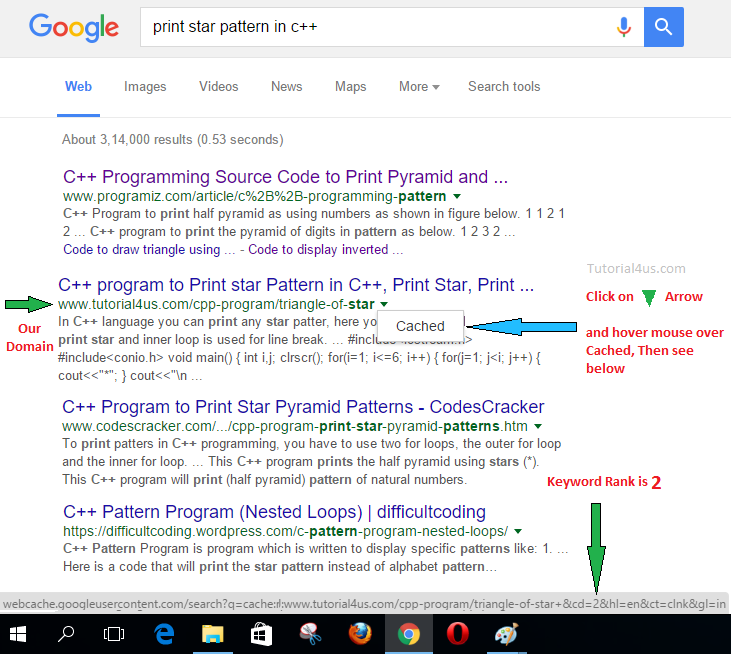Select the Cached menu entry
The height and width of the screenshot is (656, 732).
tap(420, 326)
